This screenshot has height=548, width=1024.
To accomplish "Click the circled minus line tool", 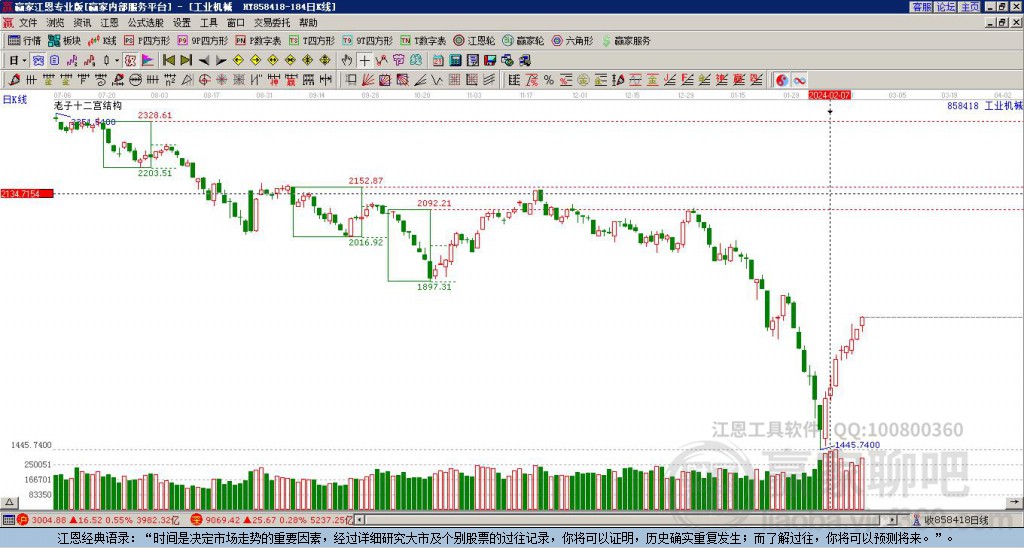I will click(135, 80).
